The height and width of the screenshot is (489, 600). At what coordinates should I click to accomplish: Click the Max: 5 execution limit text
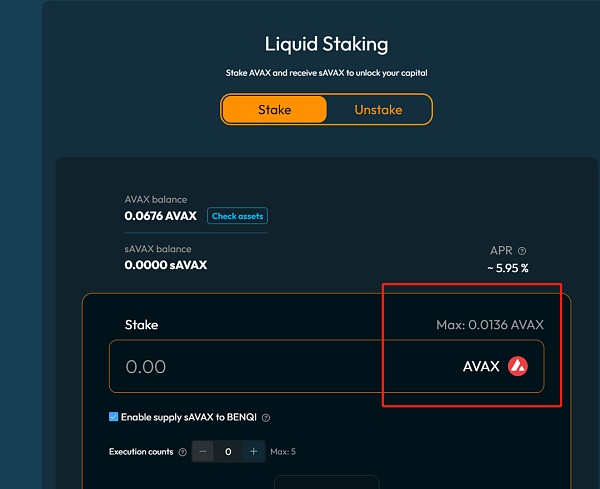tap(283, 452)
